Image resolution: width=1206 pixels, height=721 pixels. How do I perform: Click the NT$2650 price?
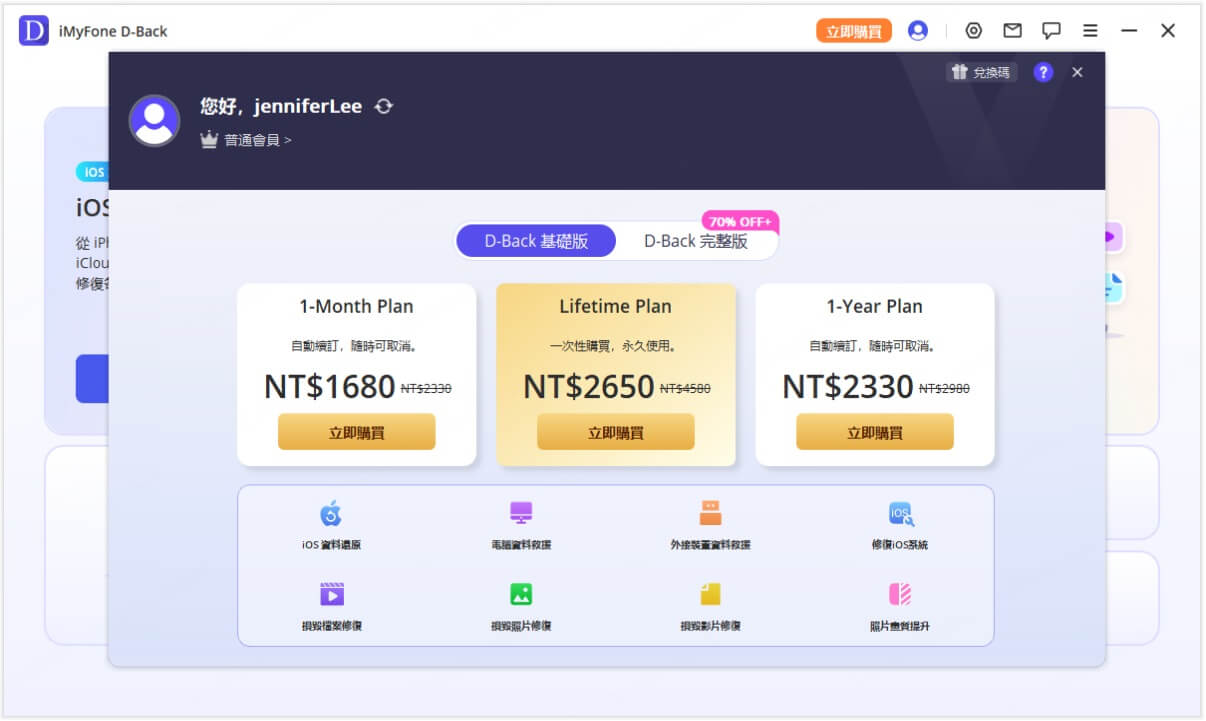(588, 386)
